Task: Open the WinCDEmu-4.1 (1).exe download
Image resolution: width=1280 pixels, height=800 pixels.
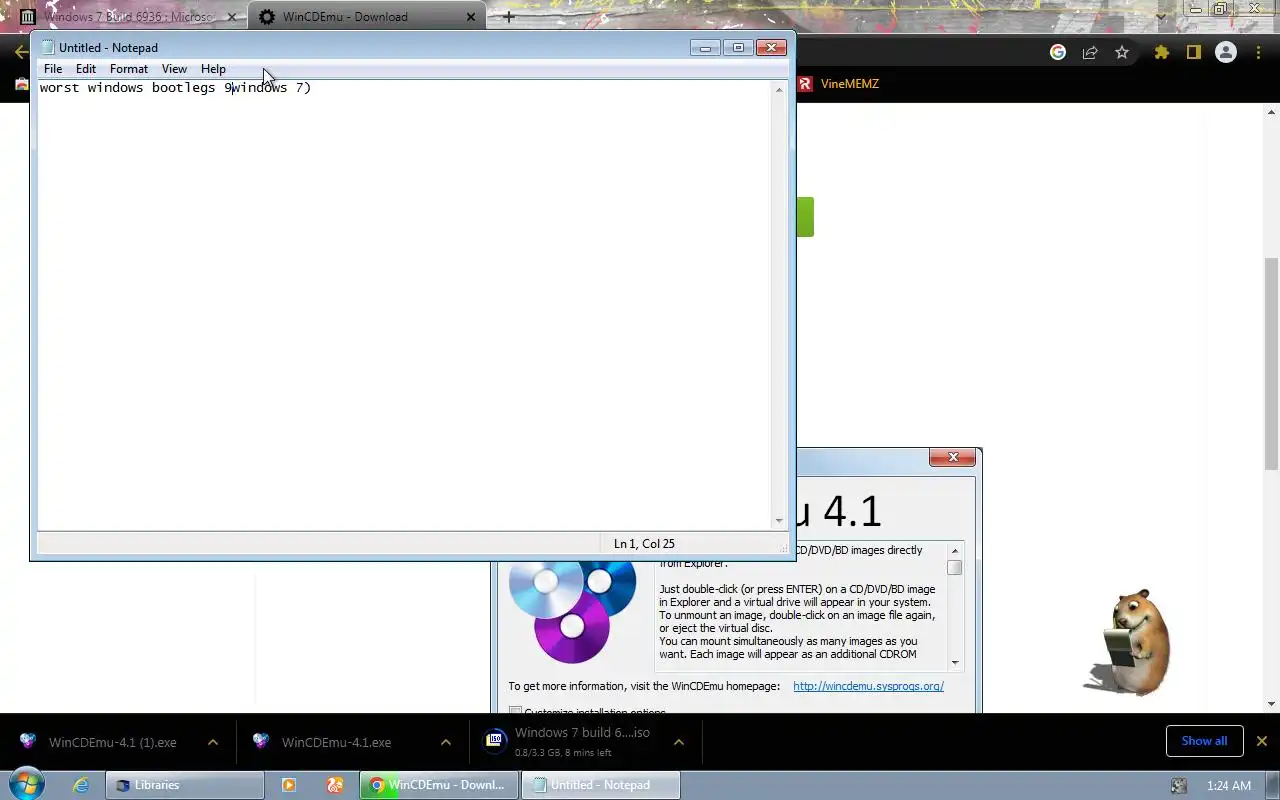Action: [112, 743]
